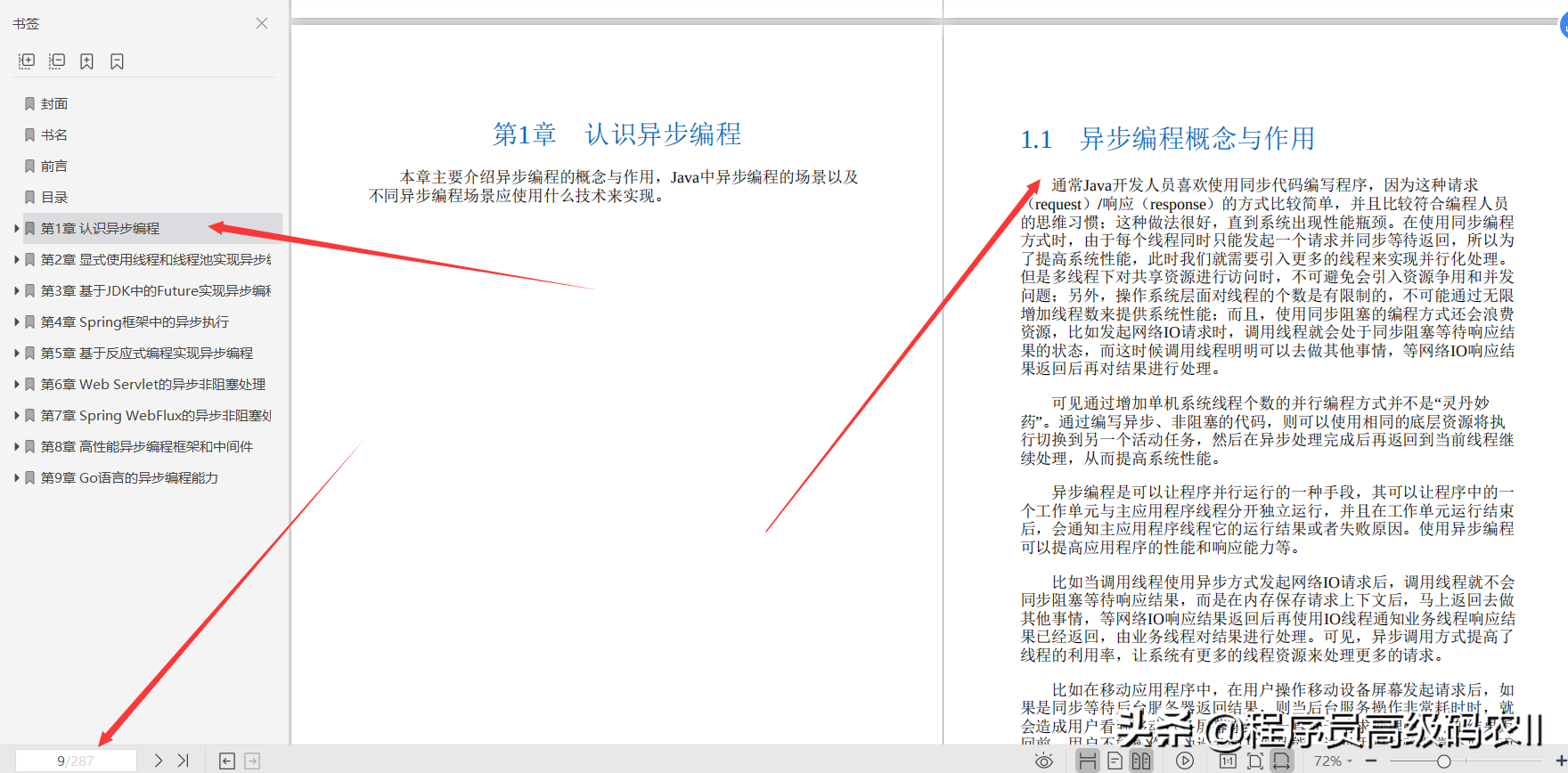Open the 书名 bookmark

(54, 135)
